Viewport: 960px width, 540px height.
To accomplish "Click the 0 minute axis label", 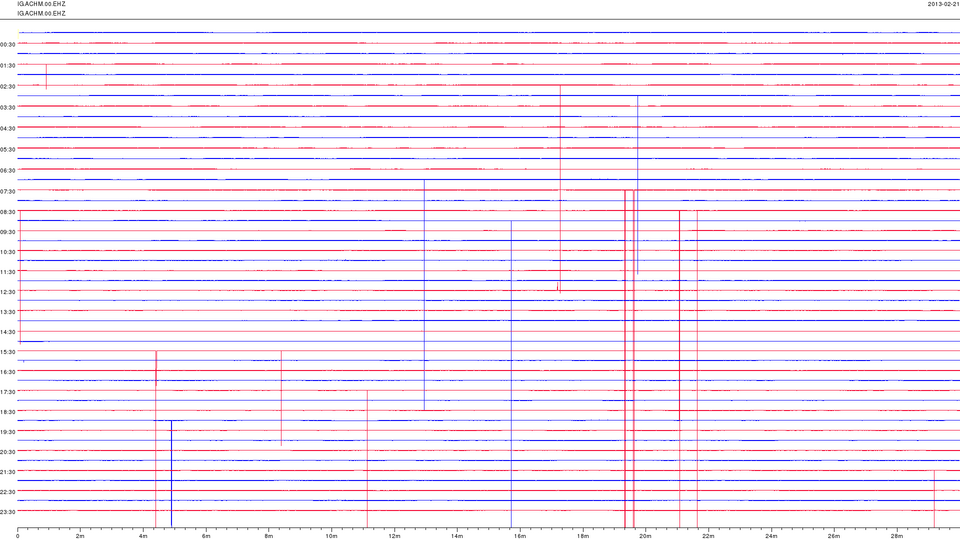I will (x=18, y=536).
